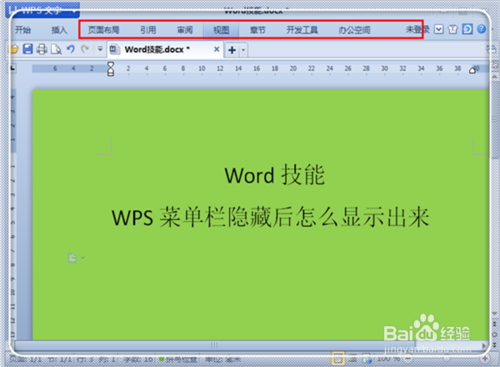Close the Word技能.docx document tab
This screenshot has height=367, width=500.
(x=217, y=49)
